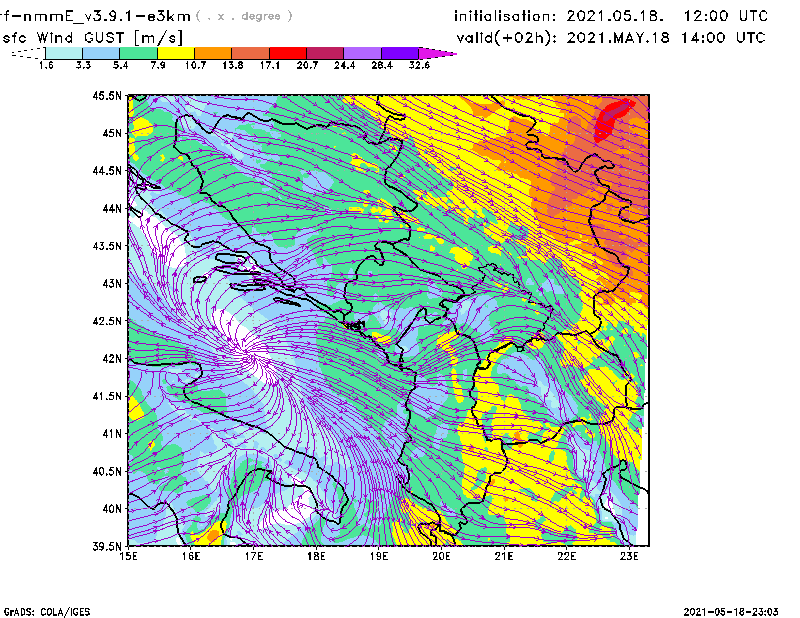800x618 pixels.
Task: Click the light cyan 1.6–3.3 legend swatch
Action: coord(64,53)
